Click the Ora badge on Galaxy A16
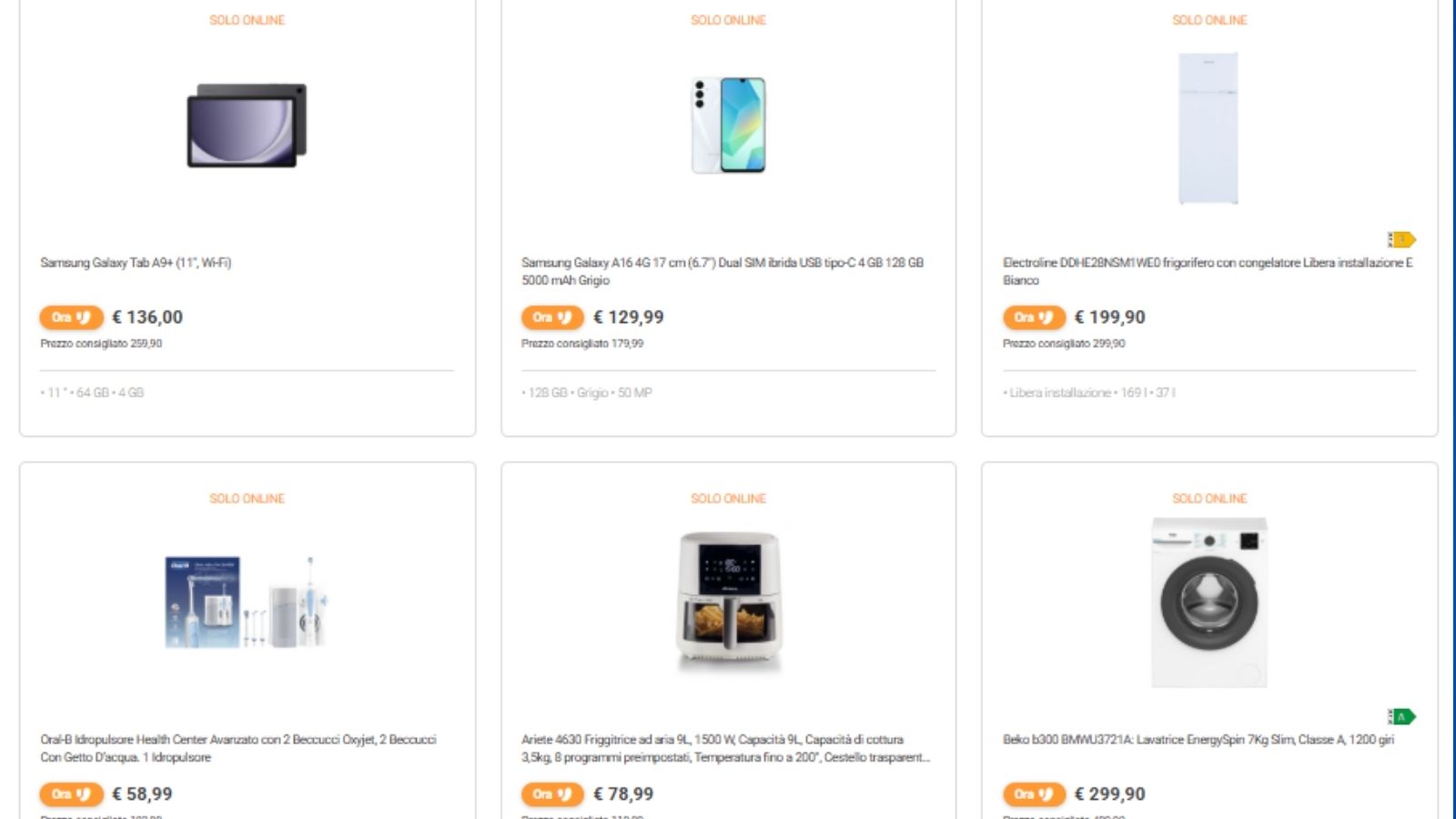This screenshot has height=819, width=1456. [552, 318]
